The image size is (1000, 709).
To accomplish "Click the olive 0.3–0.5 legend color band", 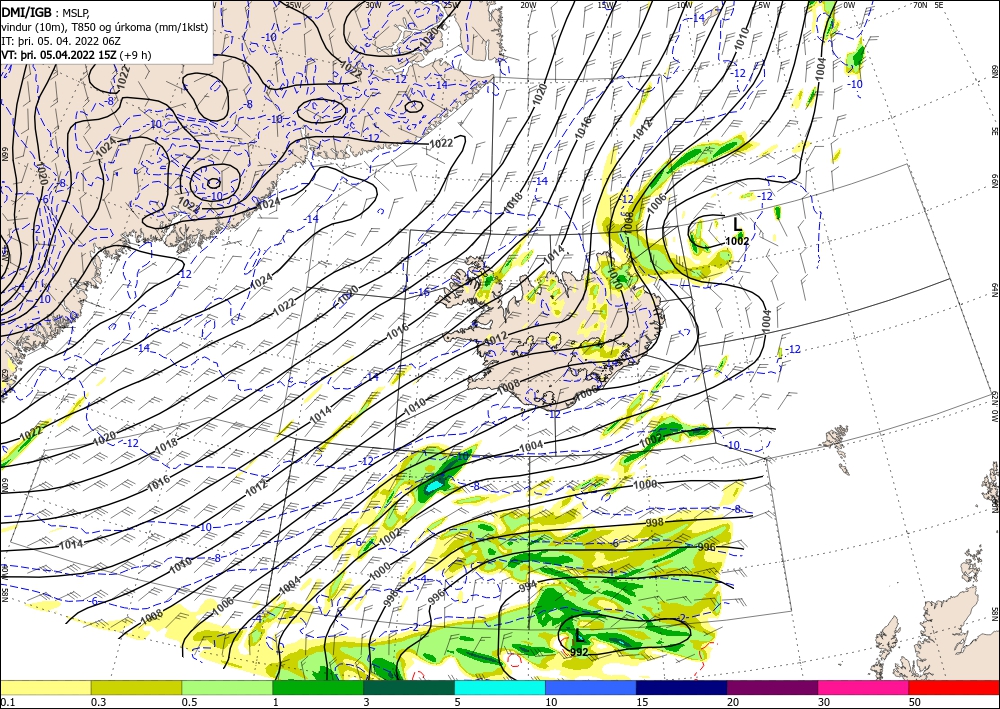I will pos(136,687).
